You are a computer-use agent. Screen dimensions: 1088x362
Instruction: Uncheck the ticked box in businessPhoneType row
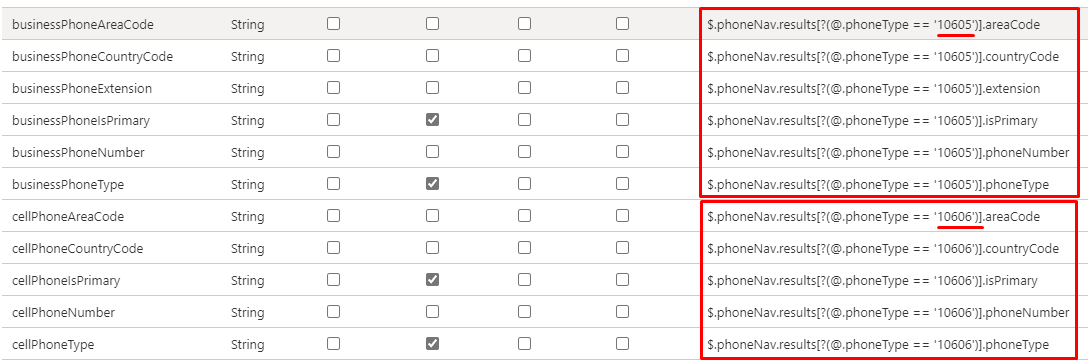click(432, 184)
